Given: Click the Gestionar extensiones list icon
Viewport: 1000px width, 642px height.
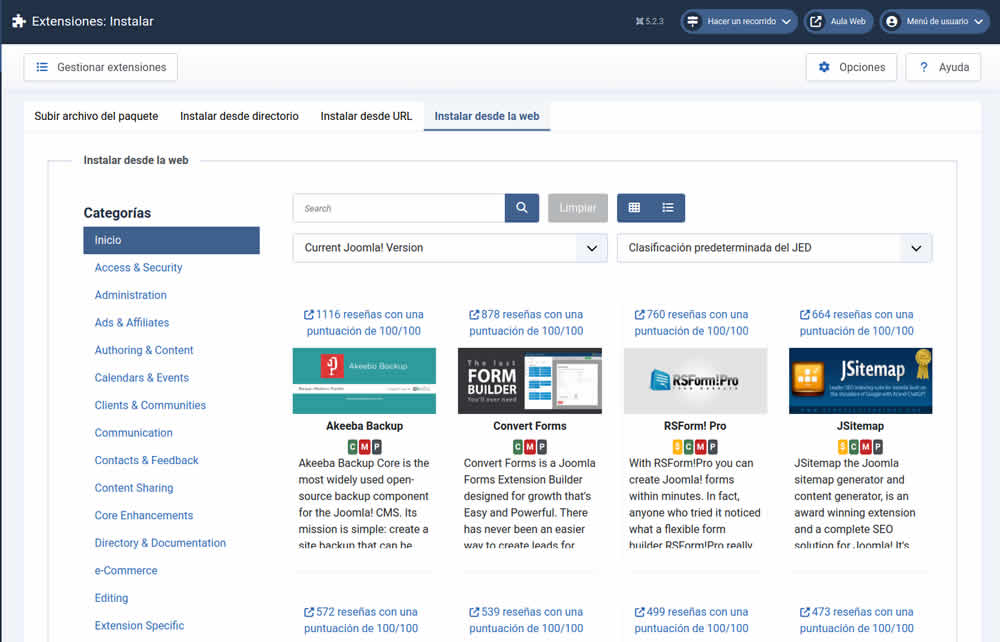Looking at the screenshot, I should point(41,67).
